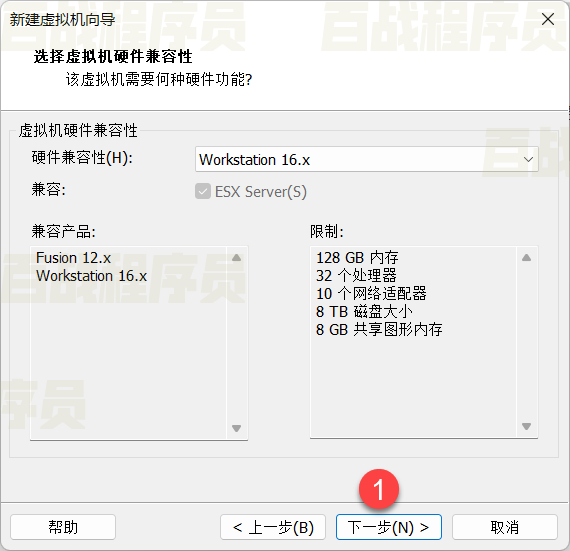Select the 128 GB 内存 limitation entry

click(357, 258)
